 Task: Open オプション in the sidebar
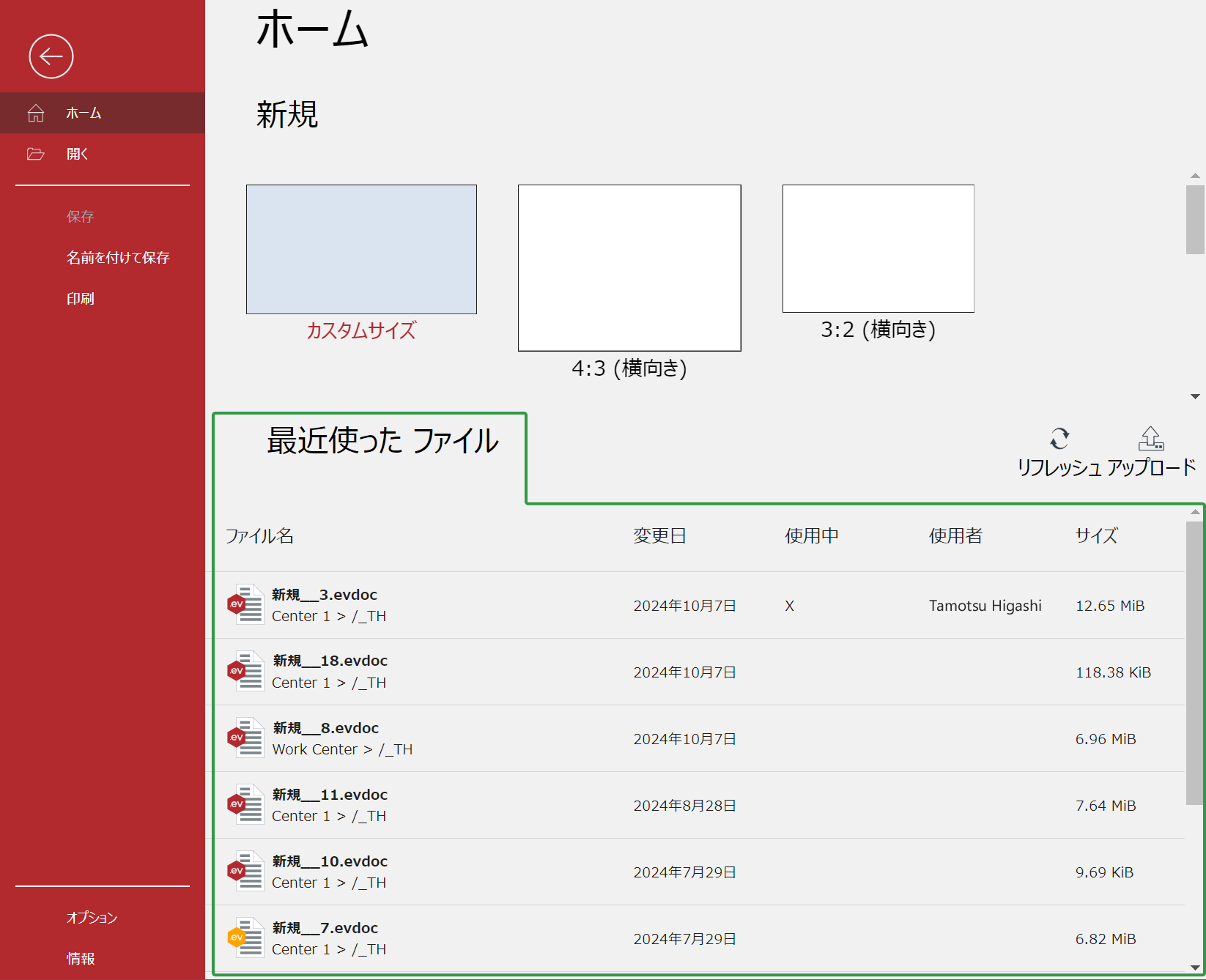click(x=92, y=918)
